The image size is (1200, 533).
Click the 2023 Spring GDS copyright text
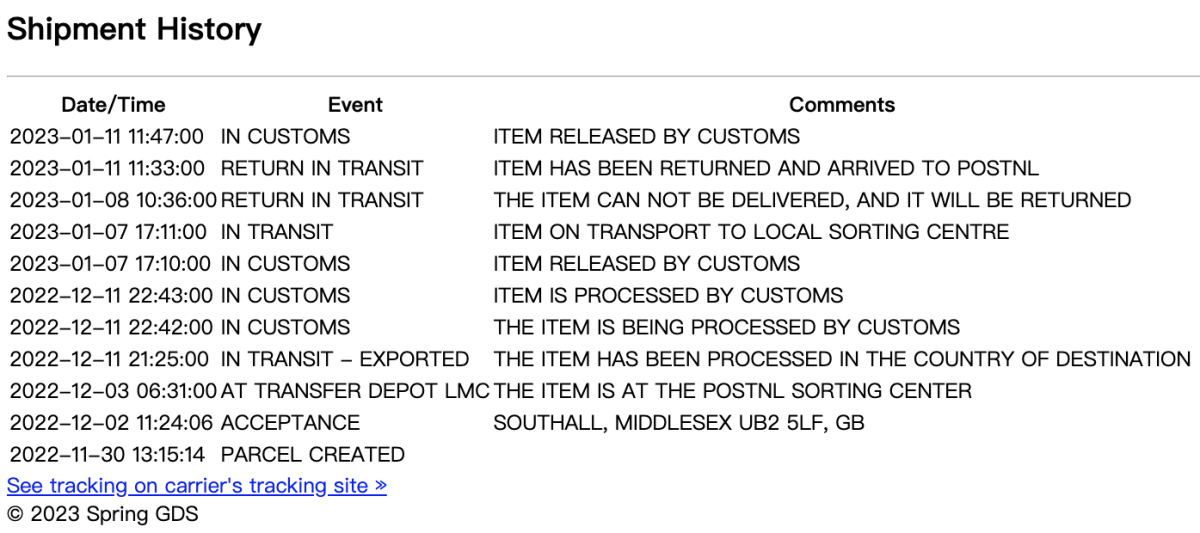(x=103, y=516)
